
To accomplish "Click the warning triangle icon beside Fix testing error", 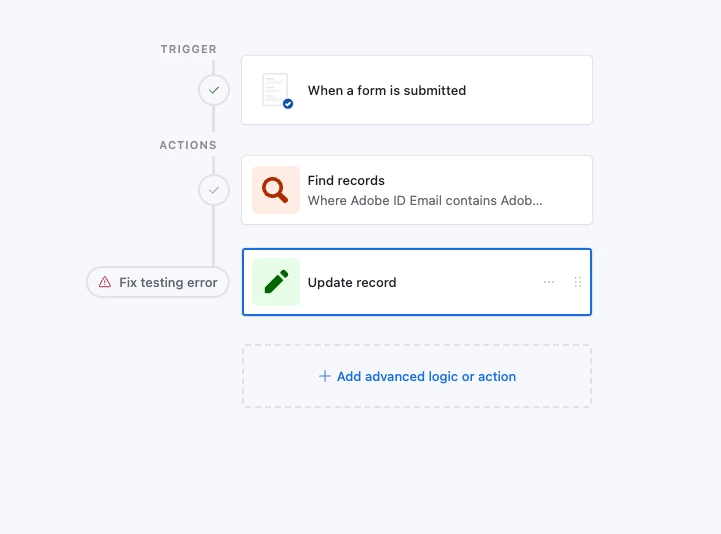I will (105, 282).
